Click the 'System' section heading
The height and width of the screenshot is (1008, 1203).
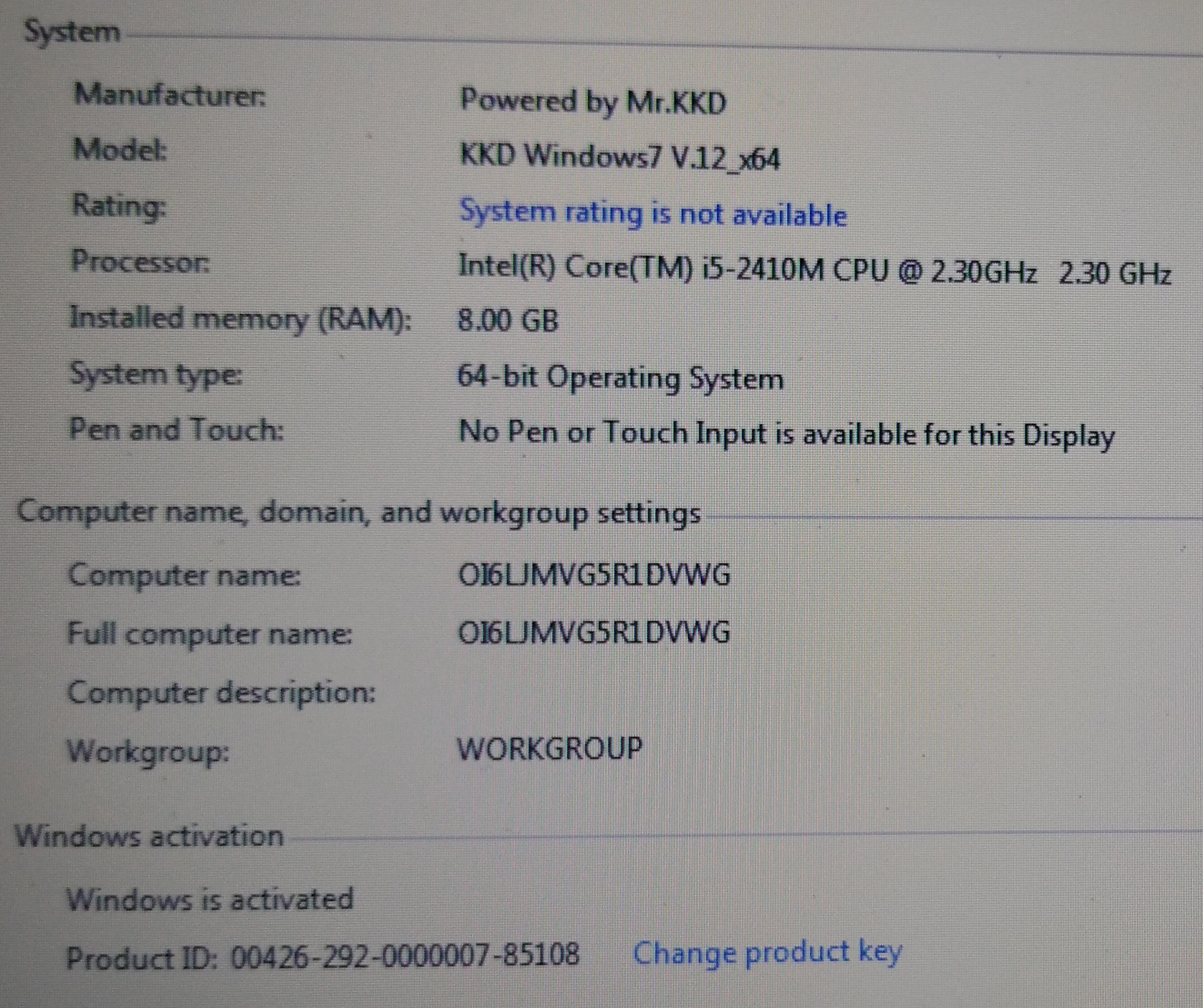72,32
